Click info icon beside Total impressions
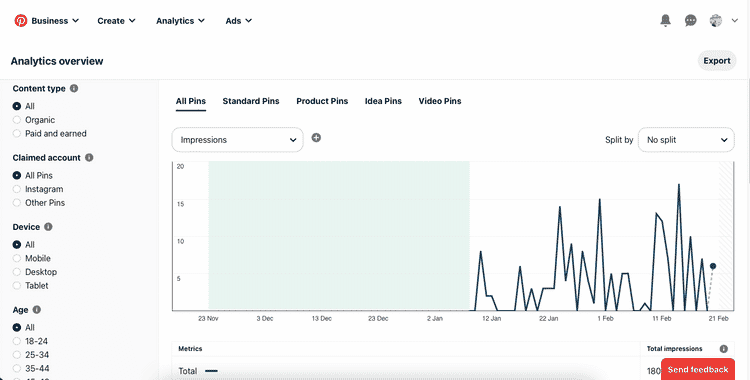Viewport: 750px width, 380px height. coord(724,349)
